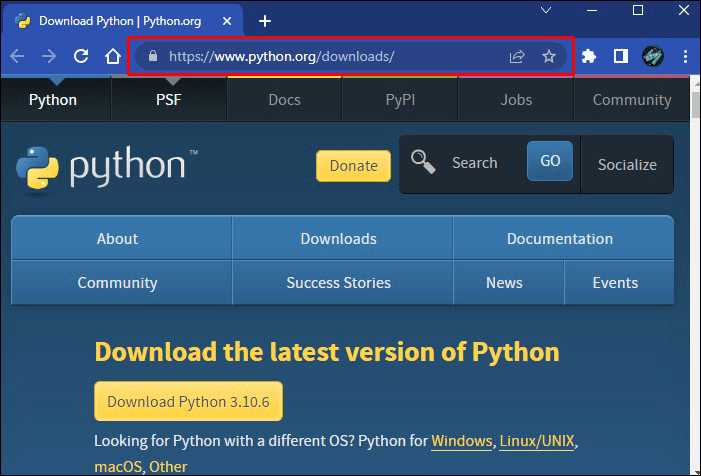Open the user profile avatar
The width and height of the screenshot is (701, 476).
(653, 57)
